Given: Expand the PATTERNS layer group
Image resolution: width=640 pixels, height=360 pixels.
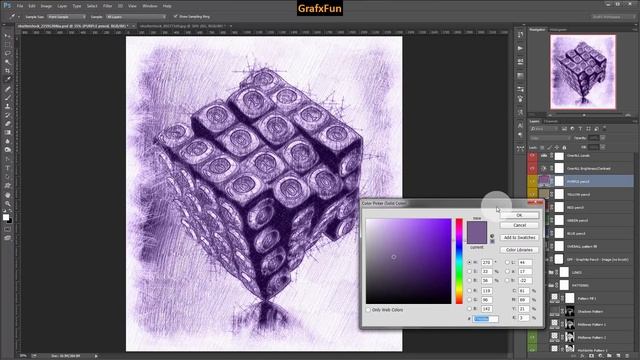Looking at the screenshot, I should pyautogui.click(x=547, y=285).
